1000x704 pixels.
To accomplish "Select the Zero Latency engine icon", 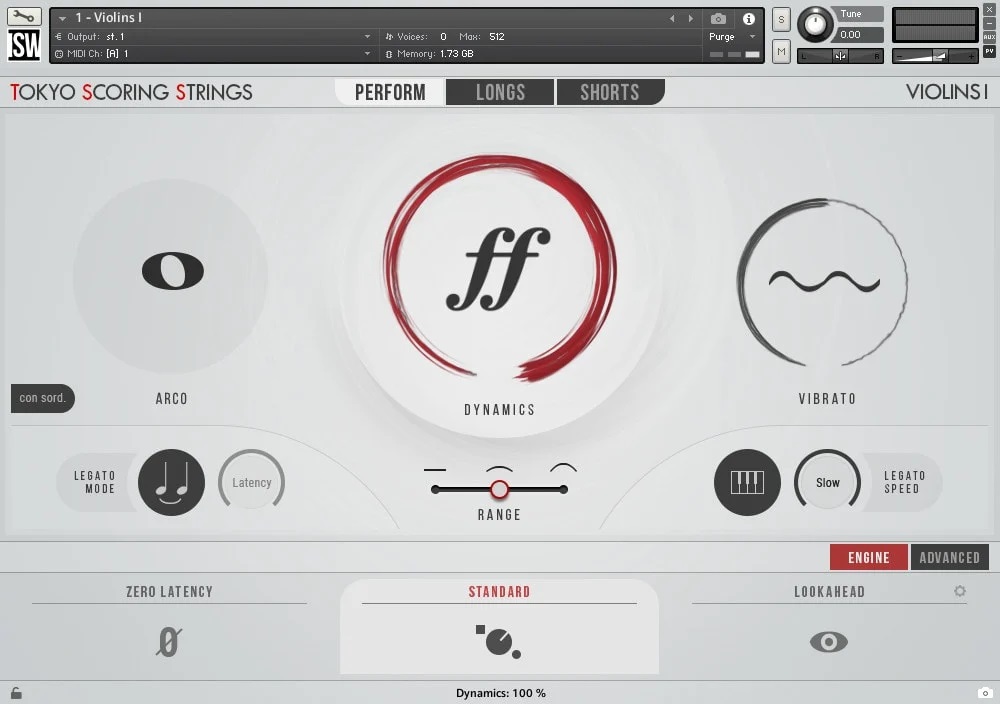I will (x=169, y=641).
